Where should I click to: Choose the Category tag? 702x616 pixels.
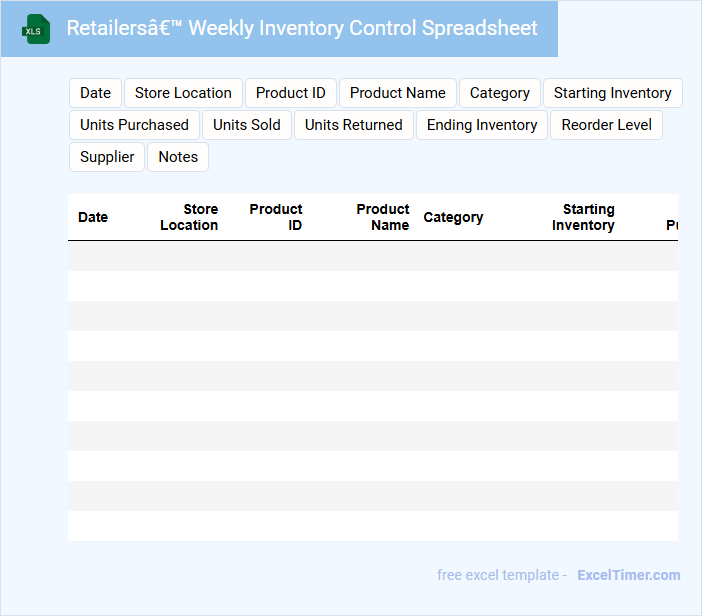[499, 93]
